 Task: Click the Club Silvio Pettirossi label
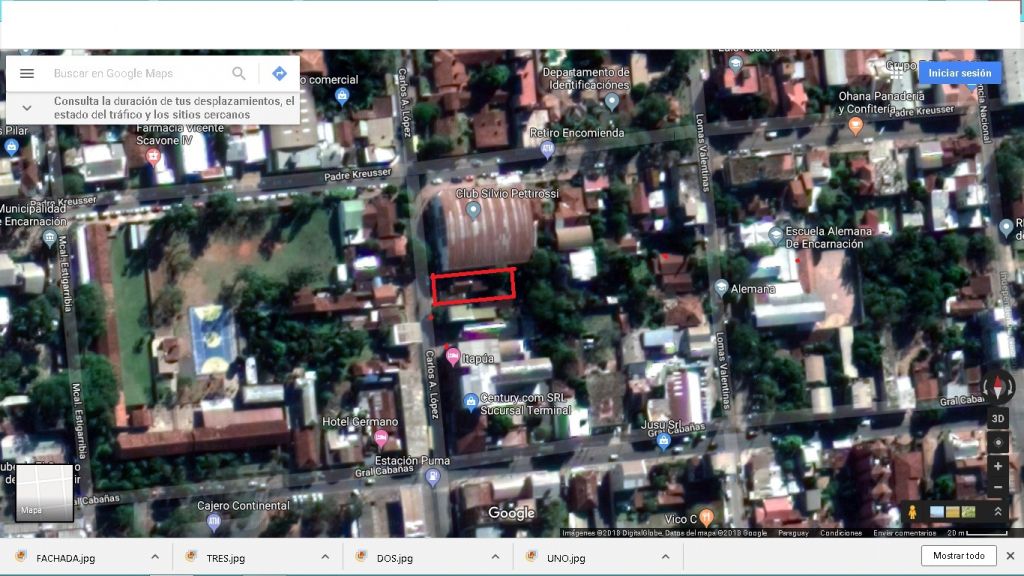click(x=507, y=193)
